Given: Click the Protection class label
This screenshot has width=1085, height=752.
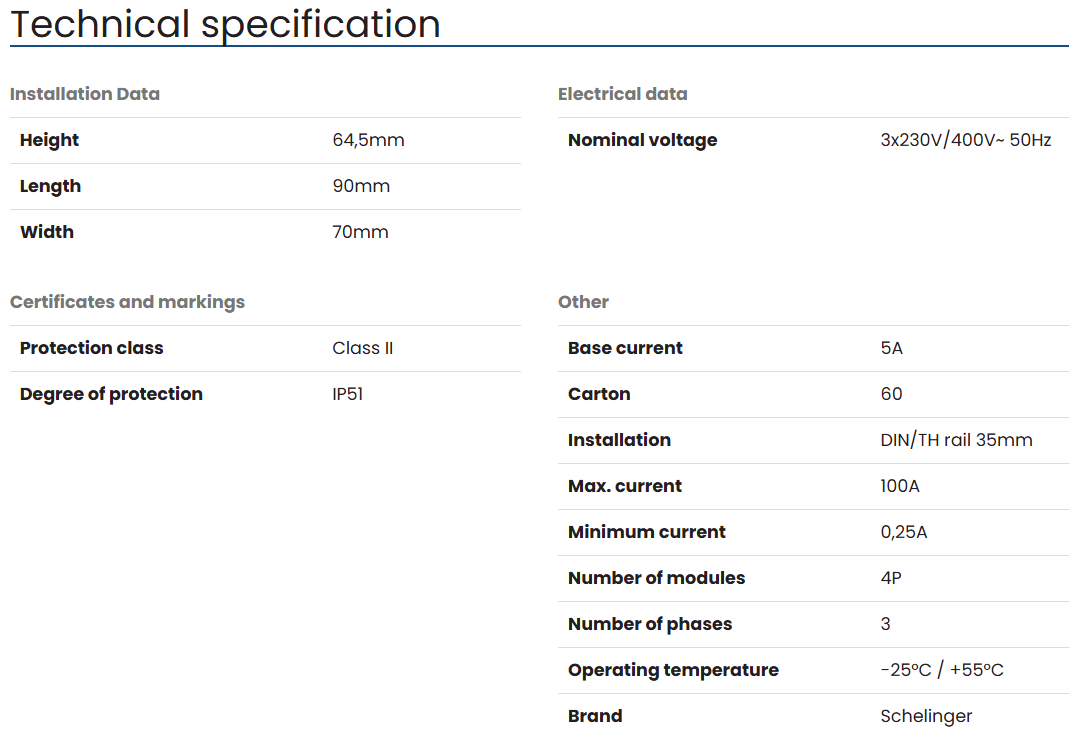Looking at the screenshot, I should 91,348.
